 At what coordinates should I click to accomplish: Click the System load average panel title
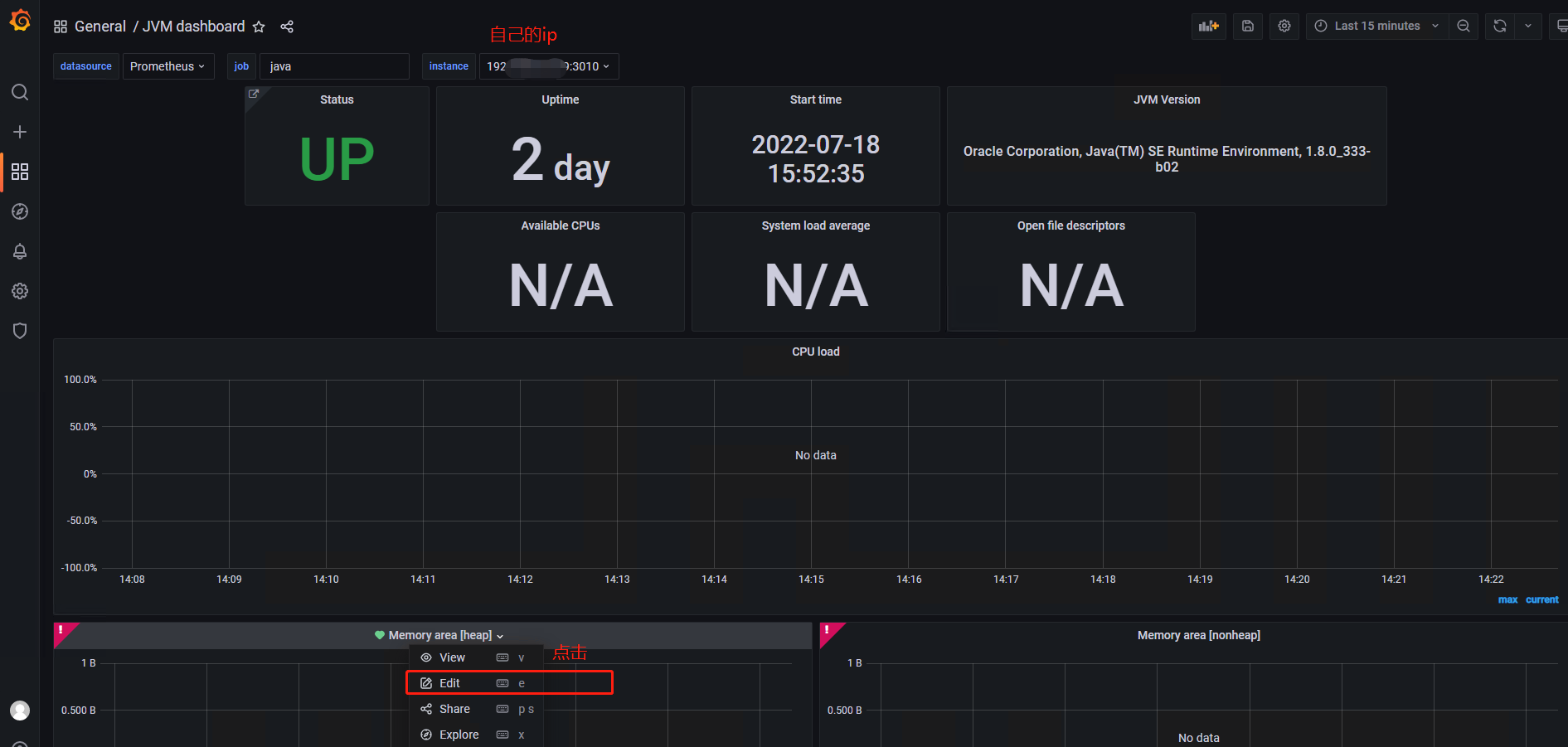pos(816,226)
